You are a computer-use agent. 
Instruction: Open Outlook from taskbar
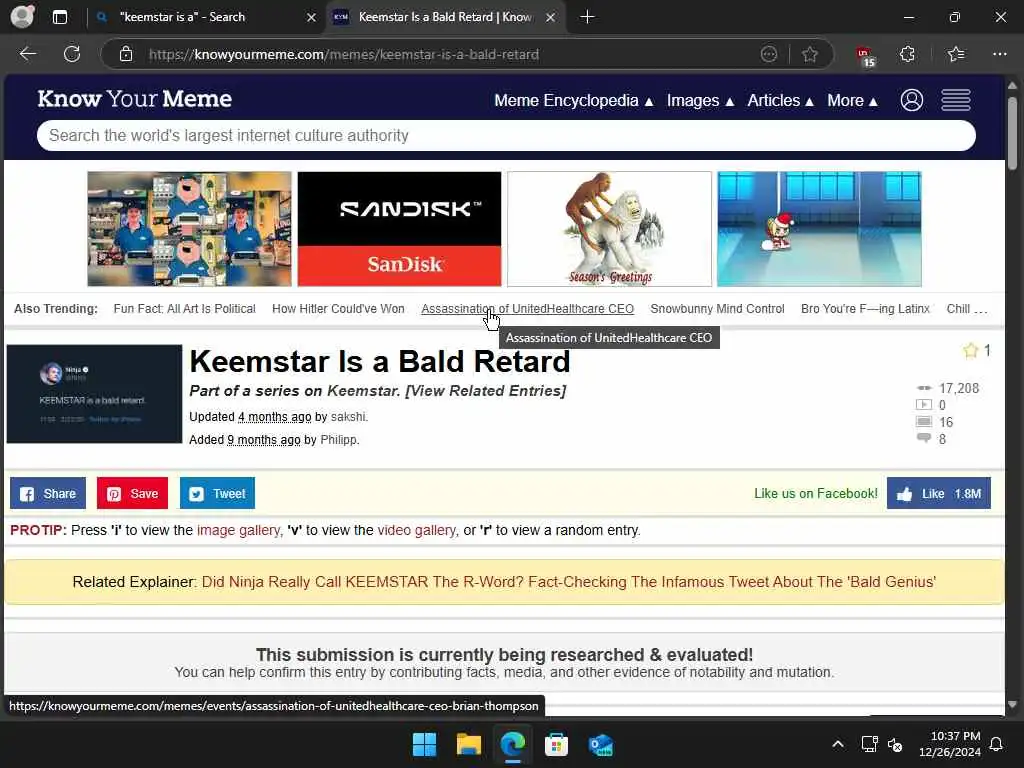coord(600,744)
